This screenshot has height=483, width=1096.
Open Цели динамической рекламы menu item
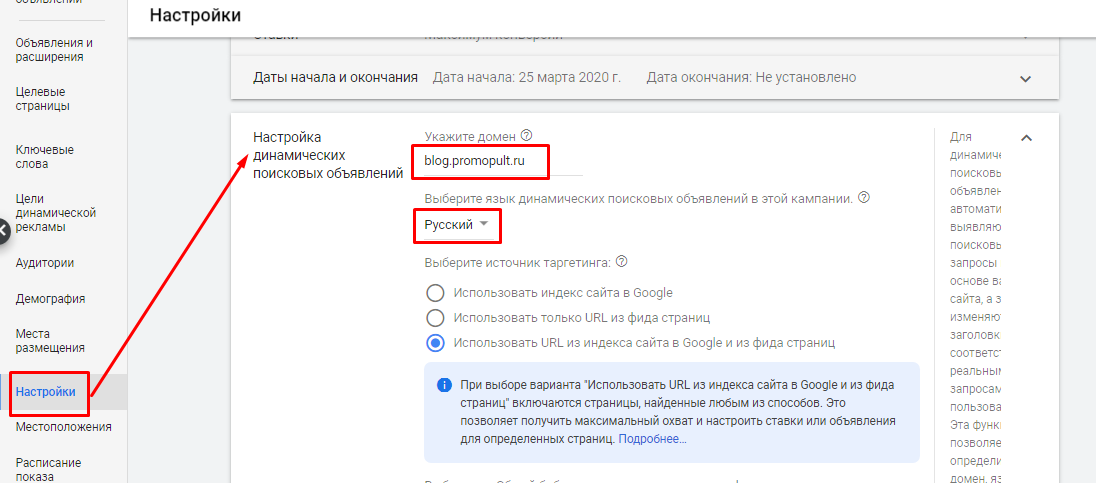pos(56,213)
